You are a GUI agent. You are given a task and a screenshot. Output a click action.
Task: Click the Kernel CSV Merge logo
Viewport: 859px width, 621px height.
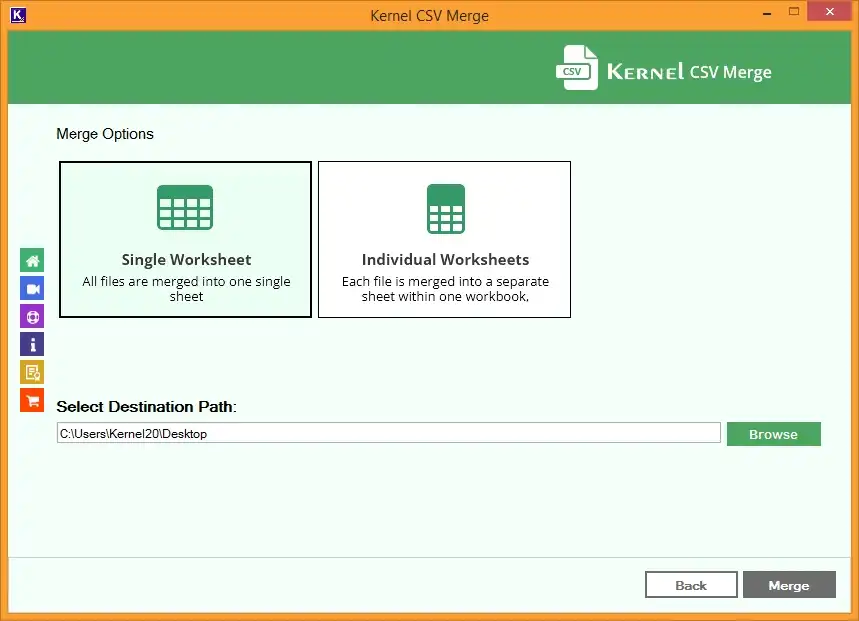pos(663,68)
